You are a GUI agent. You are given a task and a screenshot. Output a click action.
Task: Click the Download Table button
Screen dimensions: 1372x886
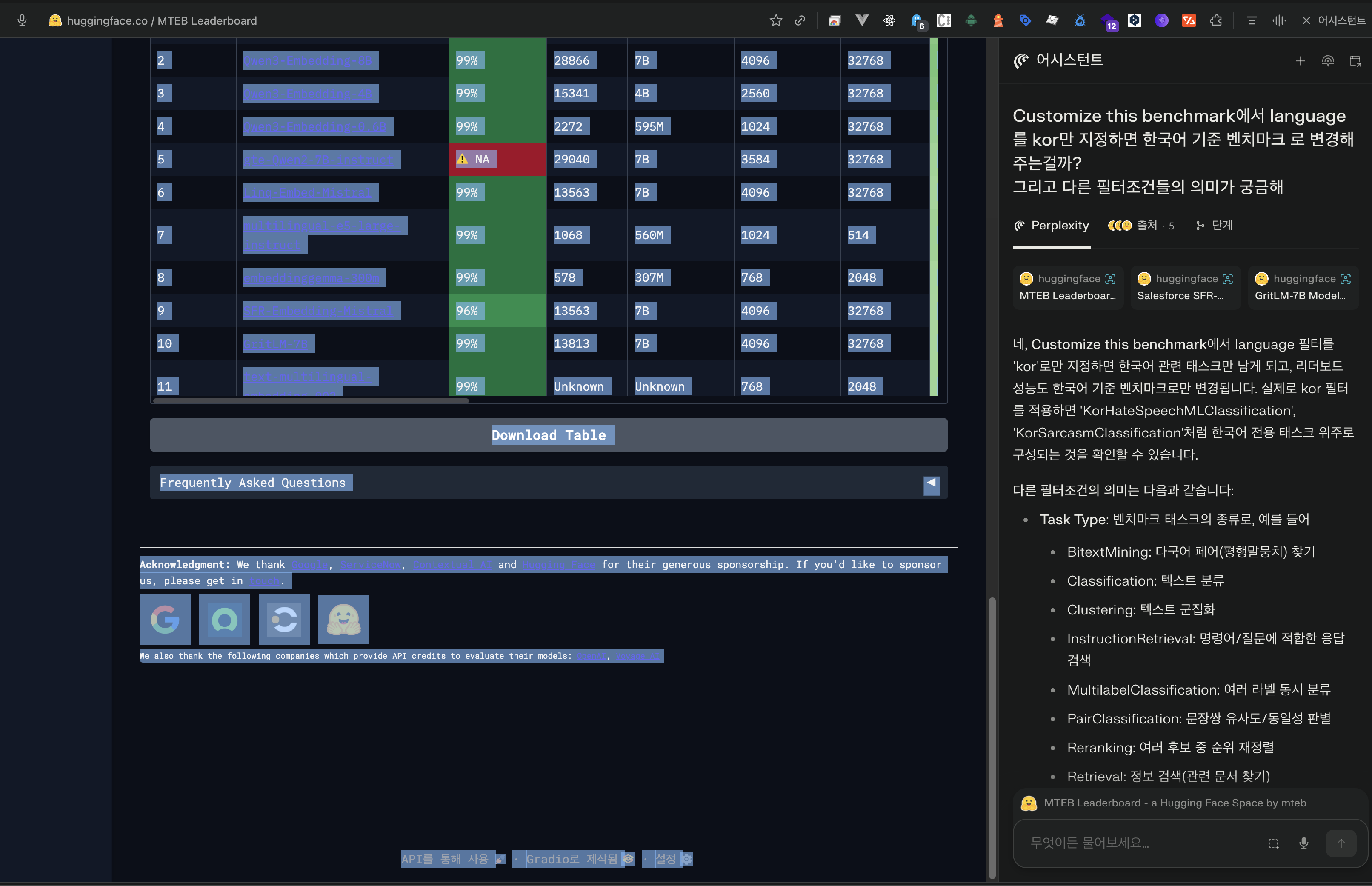pyautogui.click(x=548, y=435)
